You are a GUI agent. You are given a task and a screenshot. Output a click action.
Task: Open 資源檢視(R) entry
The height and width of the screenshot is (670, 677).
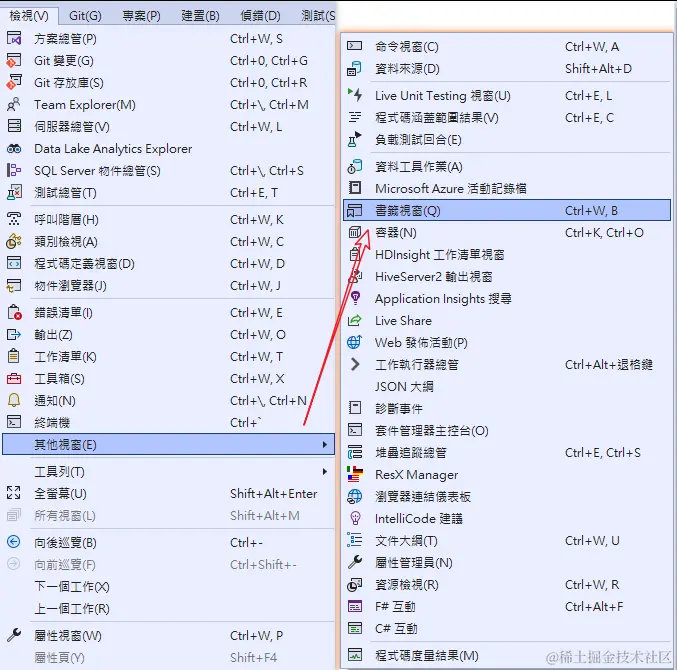point(507,585)
